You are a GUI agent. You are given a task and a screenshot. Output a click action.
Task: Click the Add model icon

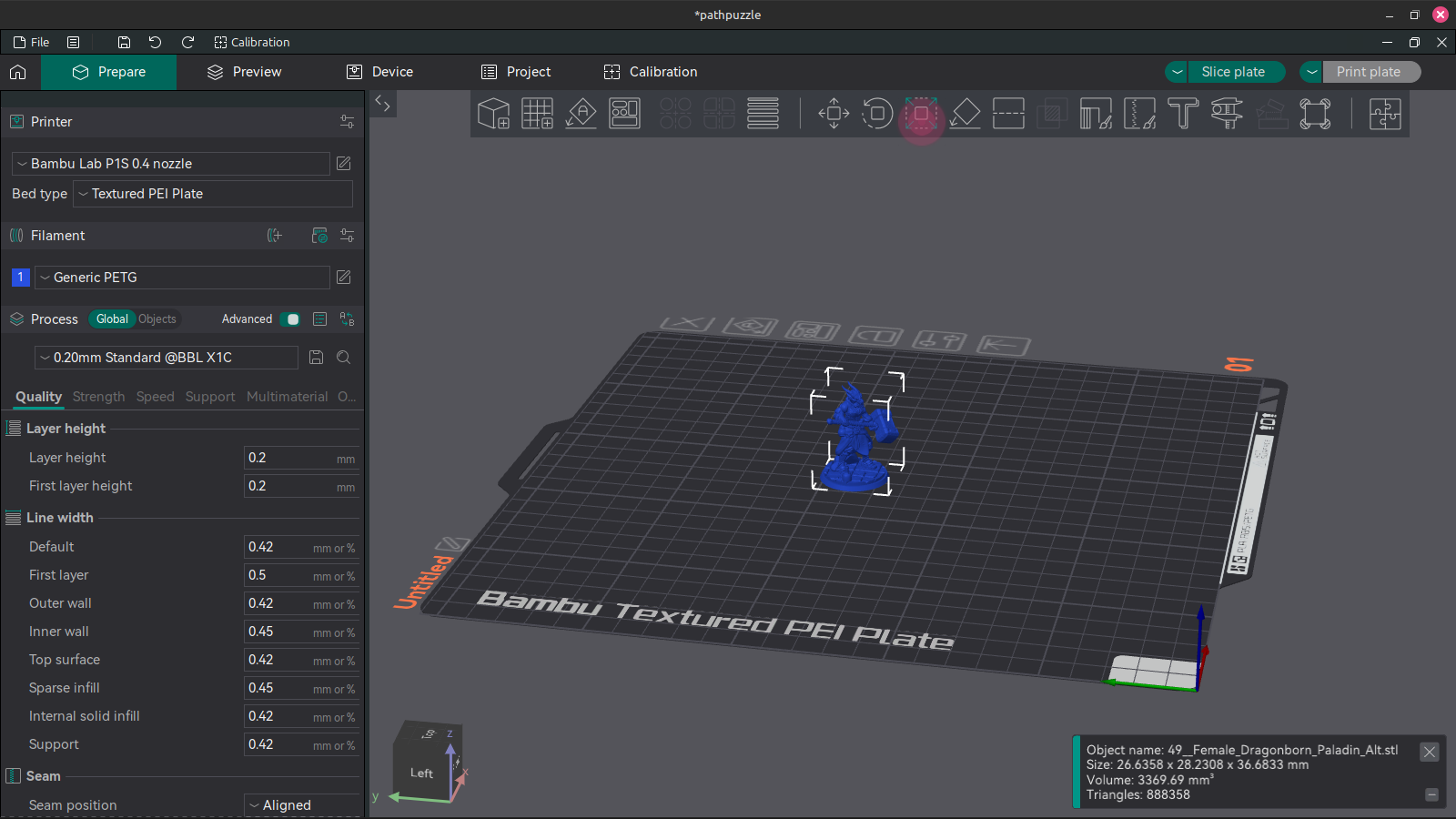pos(494,114)
